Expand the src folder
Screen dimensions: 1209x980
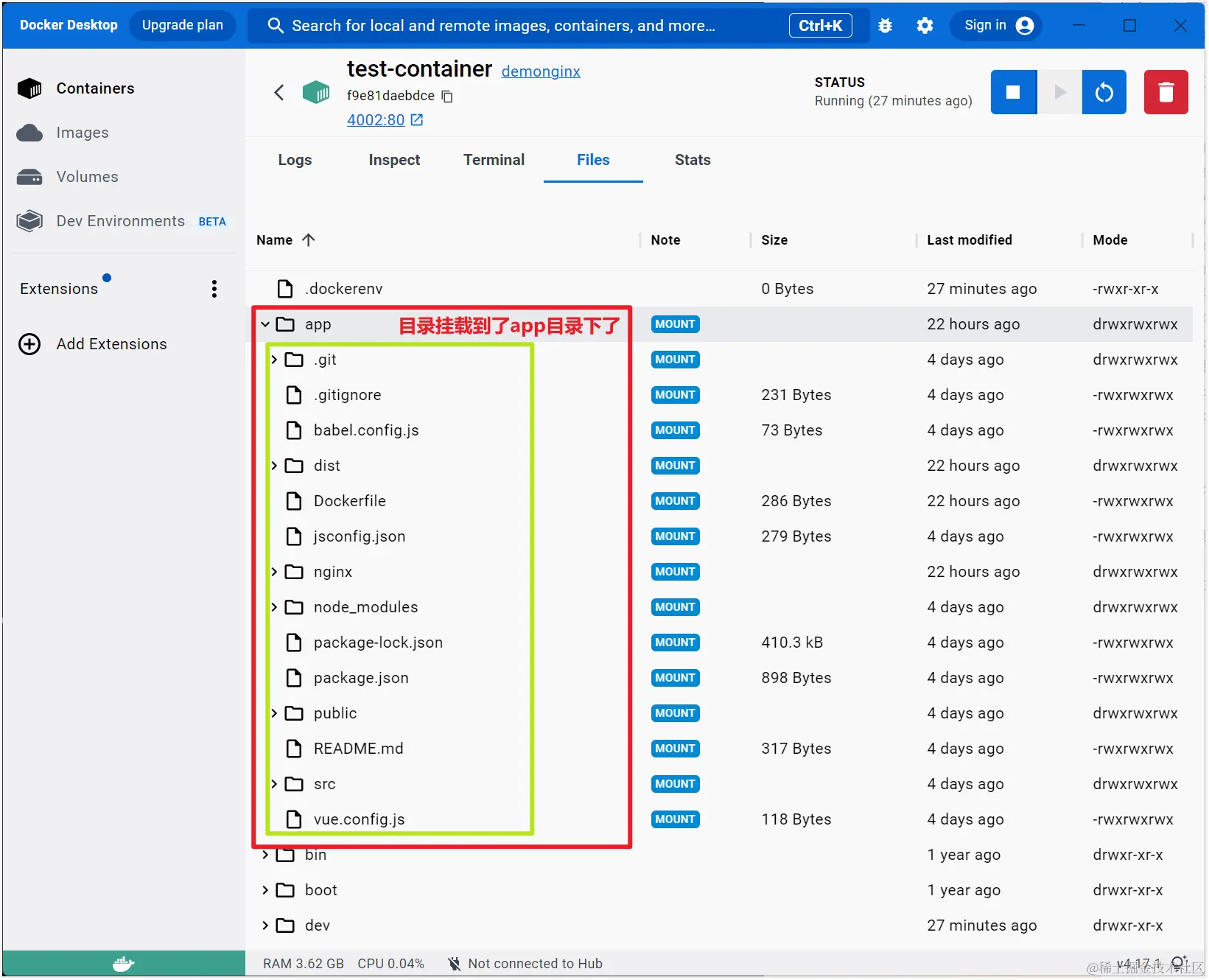[x=274, y=784]
